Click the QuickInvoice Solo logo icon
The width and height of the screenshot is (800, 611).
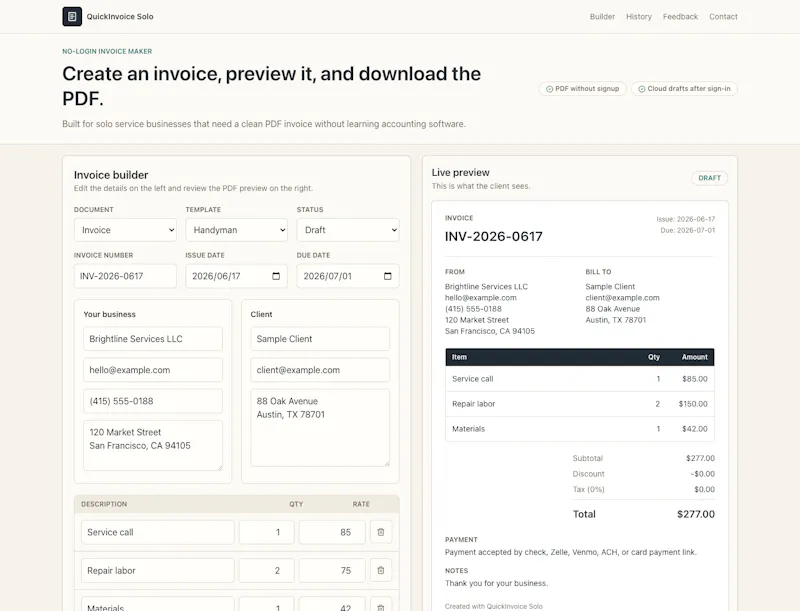click(x=72, y=16)
